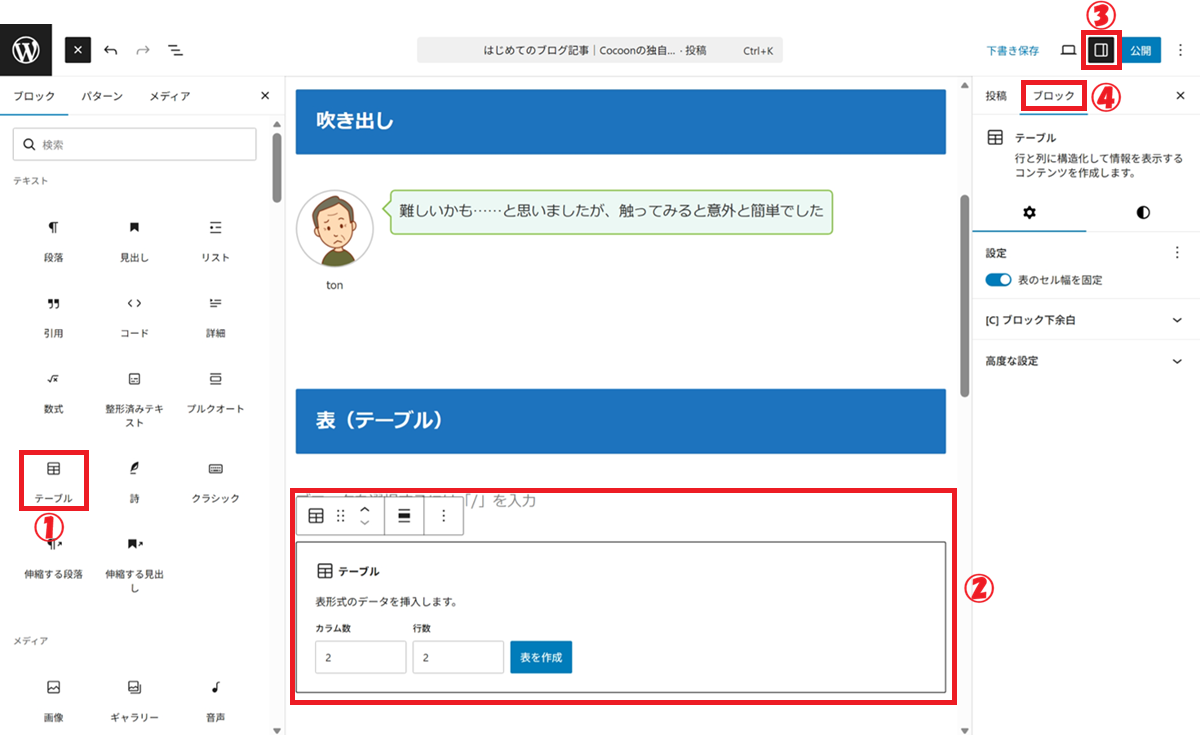Image resolution: width=1200 pixels, height=735 pixels.
Task: Click the カラム数 number field
Action: click(x=360, y=657)
